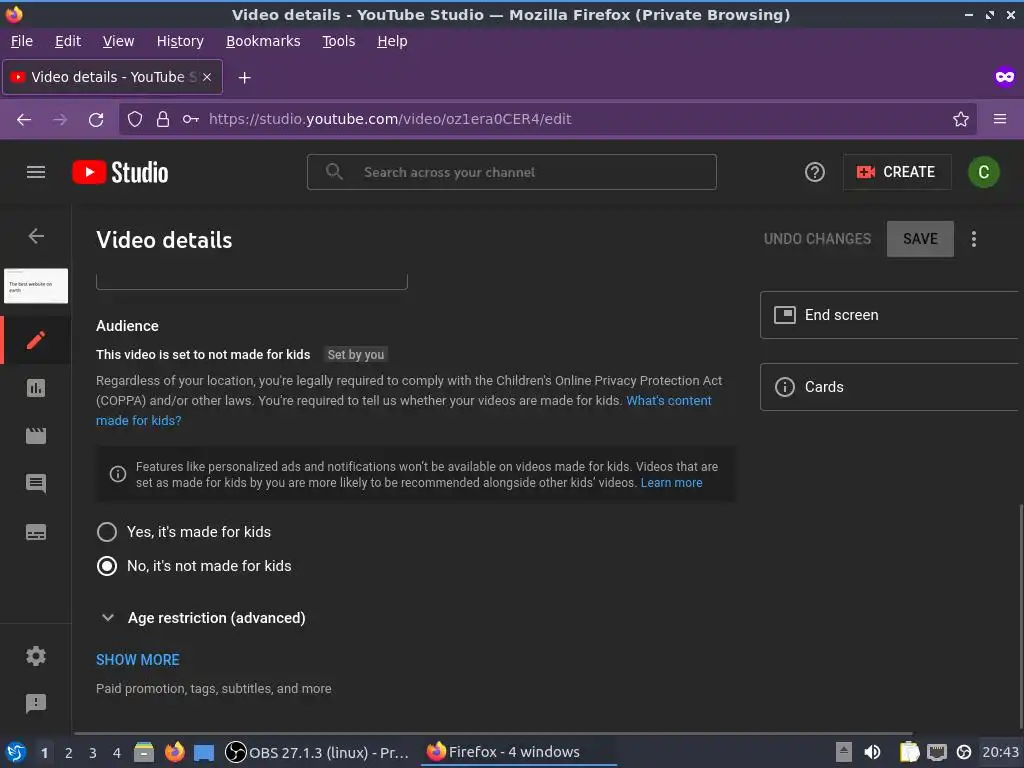1024x768 pixels.
Task: Switch to workspace 2 in taskbar
Action: coord(69,753)
